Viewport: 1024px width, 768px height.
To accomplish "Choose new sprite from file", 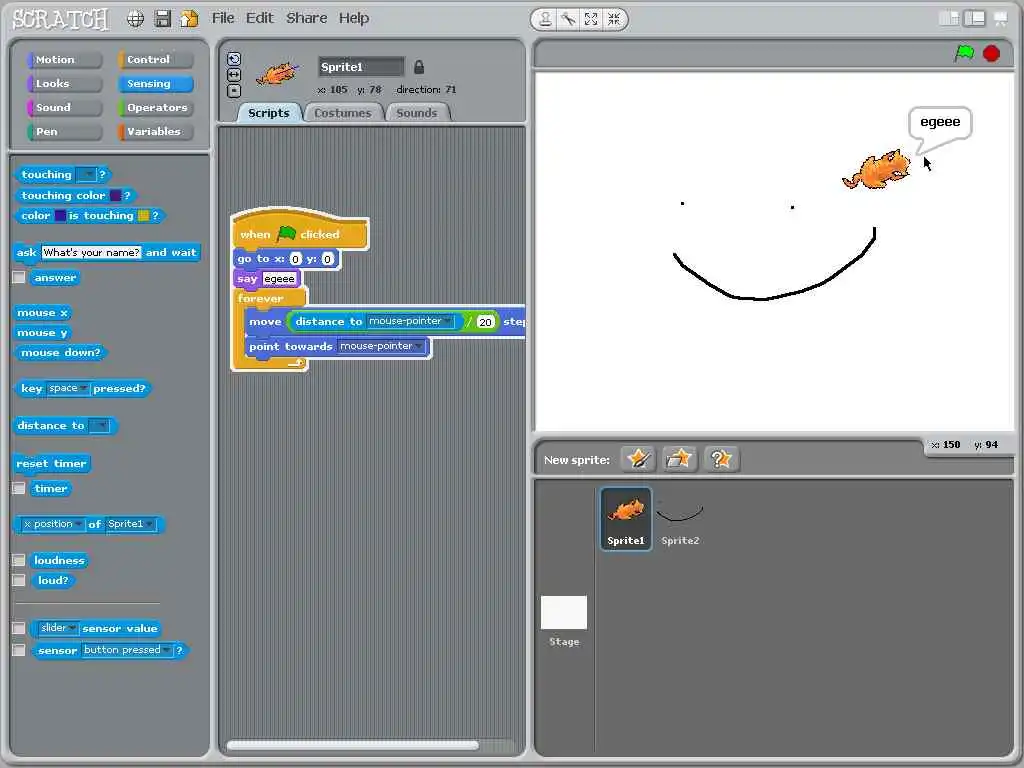I will 679,459.
